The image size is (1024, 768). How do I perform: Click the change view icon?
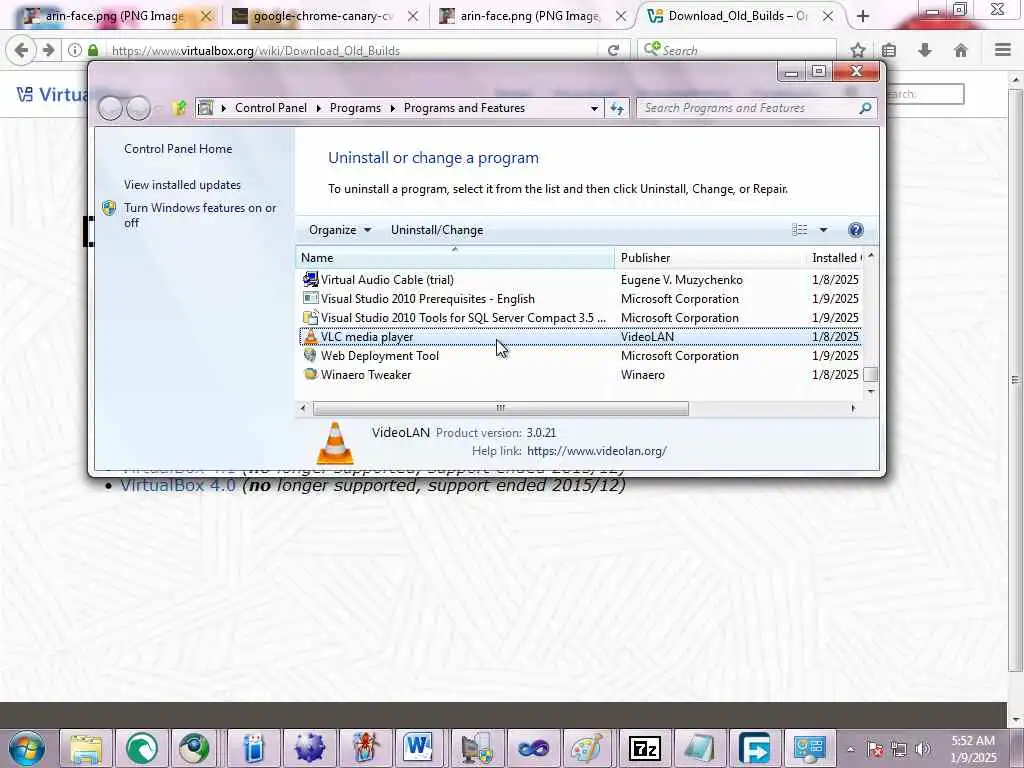(799, 229)
